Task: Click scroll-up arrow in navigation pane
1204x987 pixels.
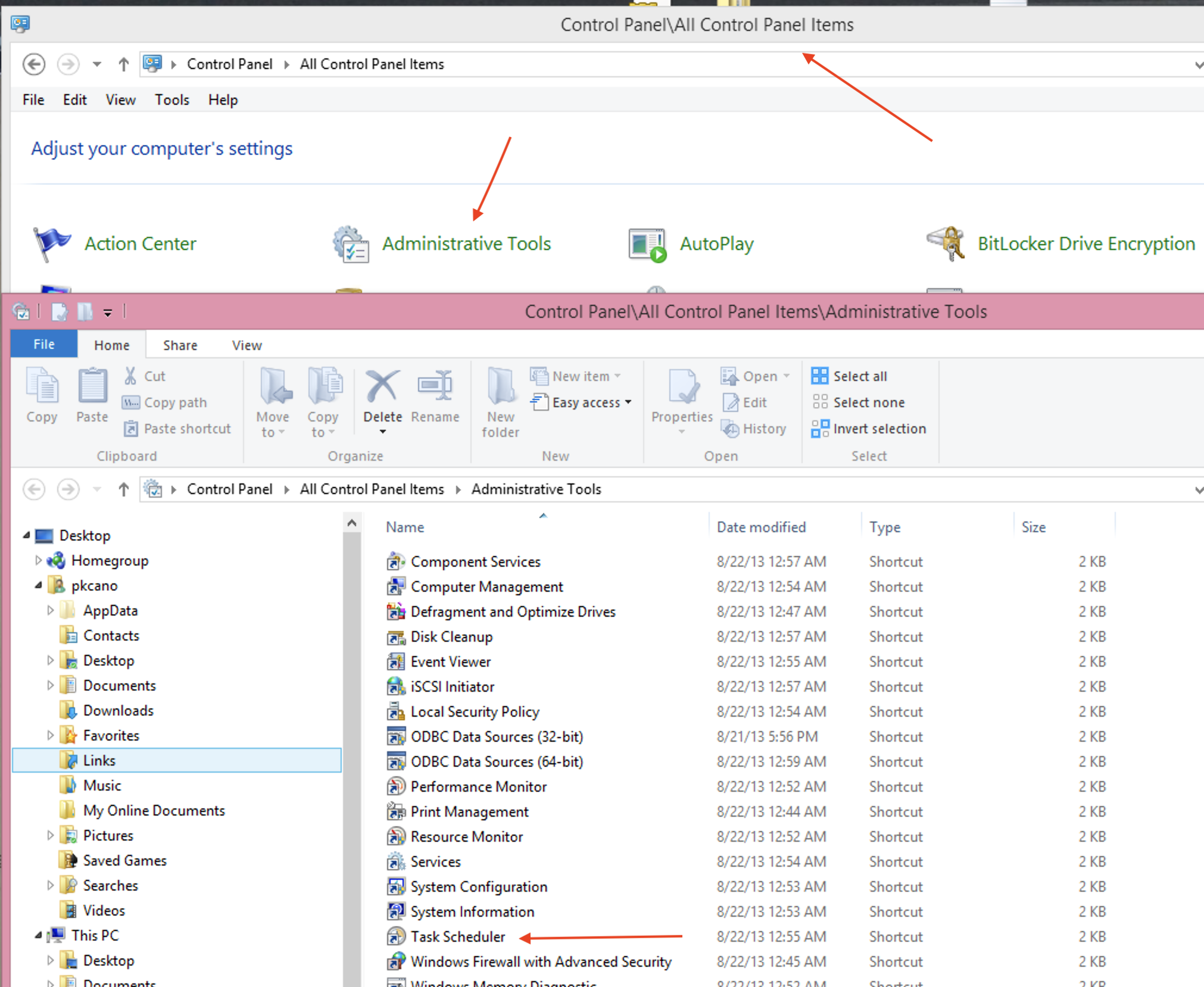Action: (352, 523)
